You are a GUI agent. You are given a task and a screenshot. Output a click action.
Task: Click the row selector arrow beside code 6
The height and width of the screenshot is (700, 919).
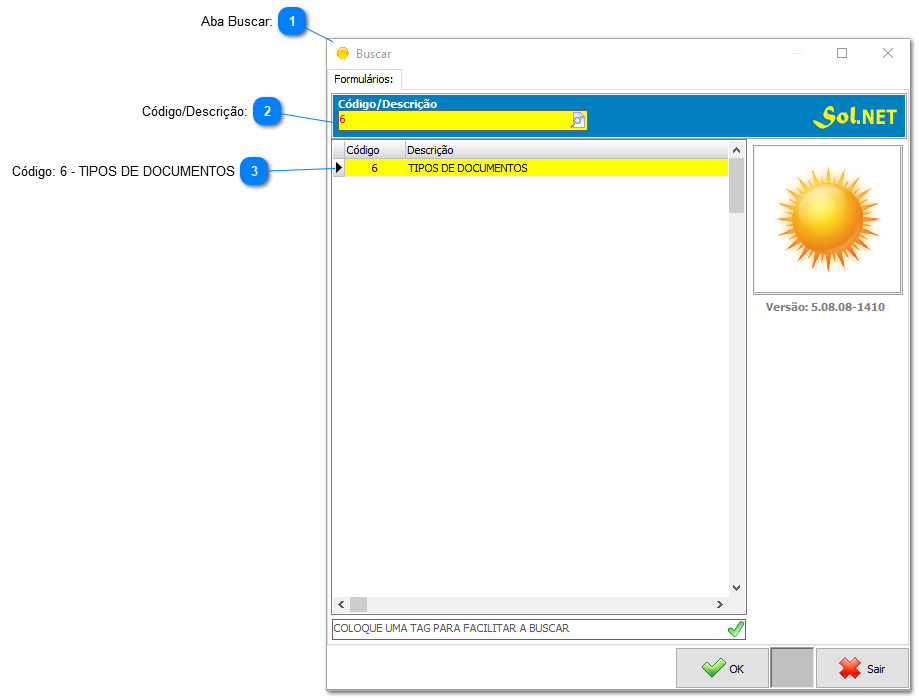(339, 168)
